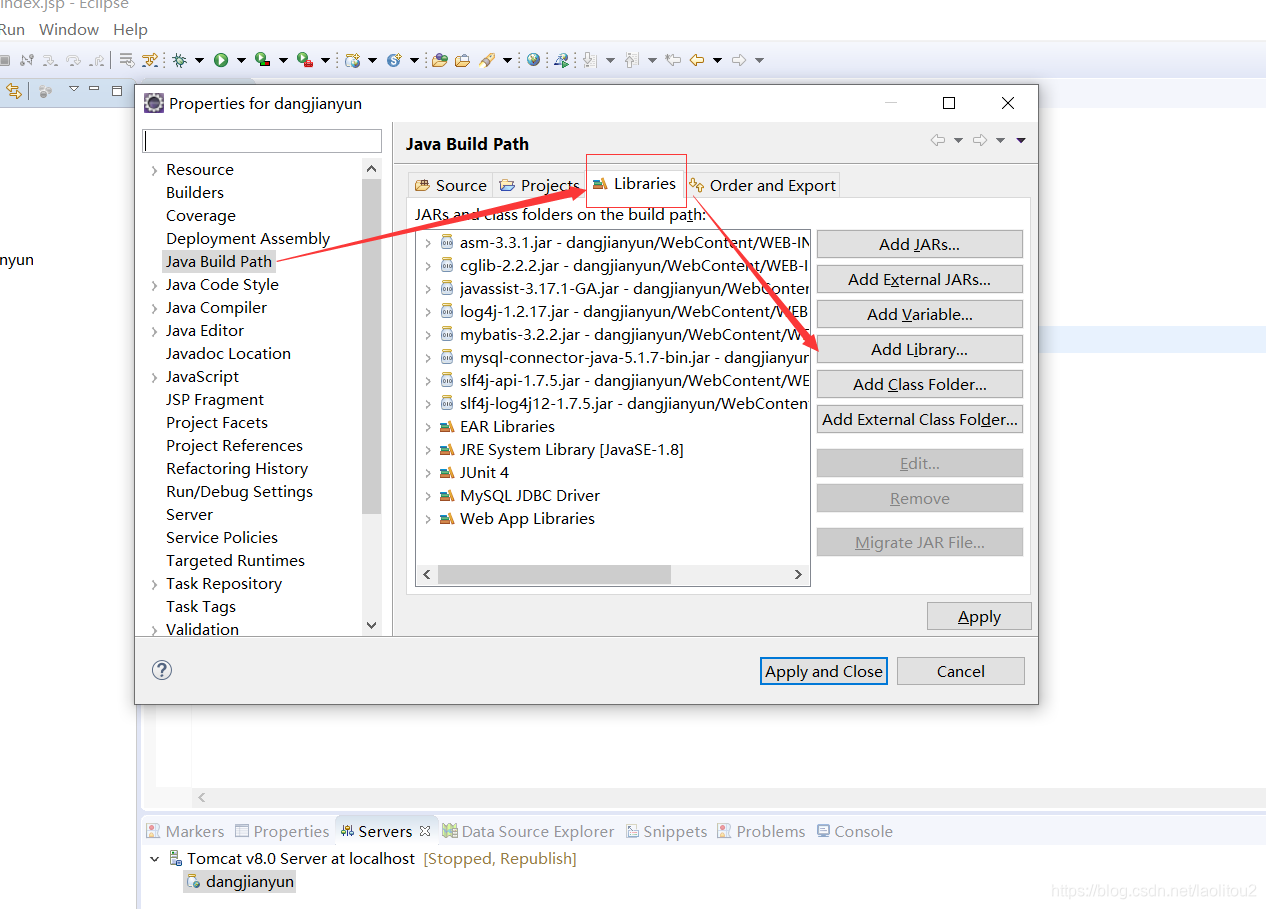Expand the Web App Libraries entry
This screenshot has height=909, width=1266.
pyautogui.click(x=428, y=519)
